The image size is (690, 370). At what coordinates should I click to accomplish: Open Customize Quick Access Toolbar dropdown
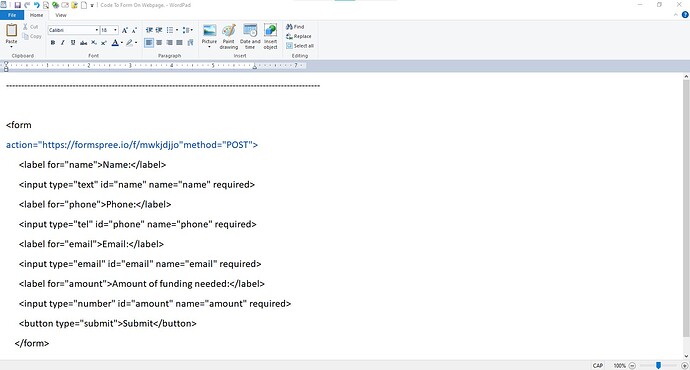coord(92,6)
